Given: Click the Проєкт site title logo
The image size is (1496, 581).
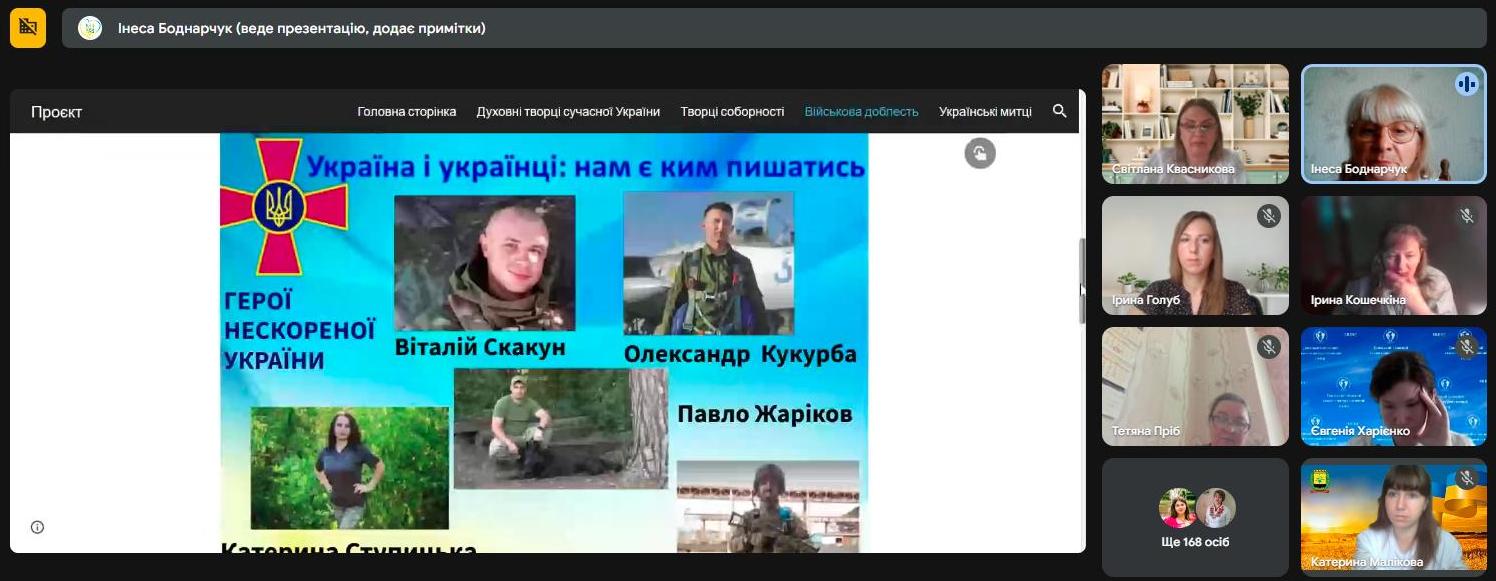Looking at the screenshot, I should pos(56,112).
